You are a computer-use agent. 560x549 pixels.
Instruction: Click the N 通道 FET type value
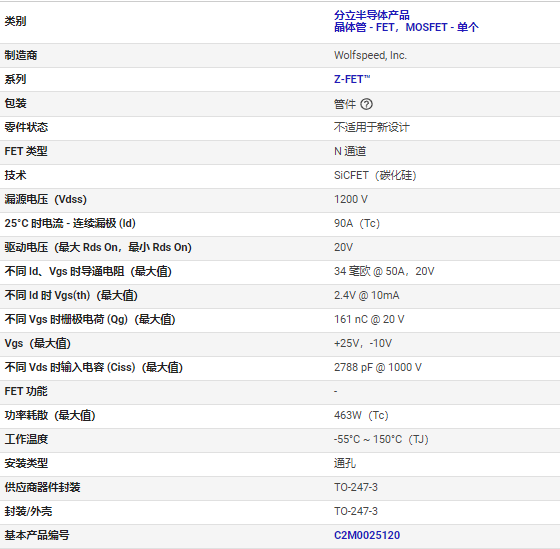[350, 151]
